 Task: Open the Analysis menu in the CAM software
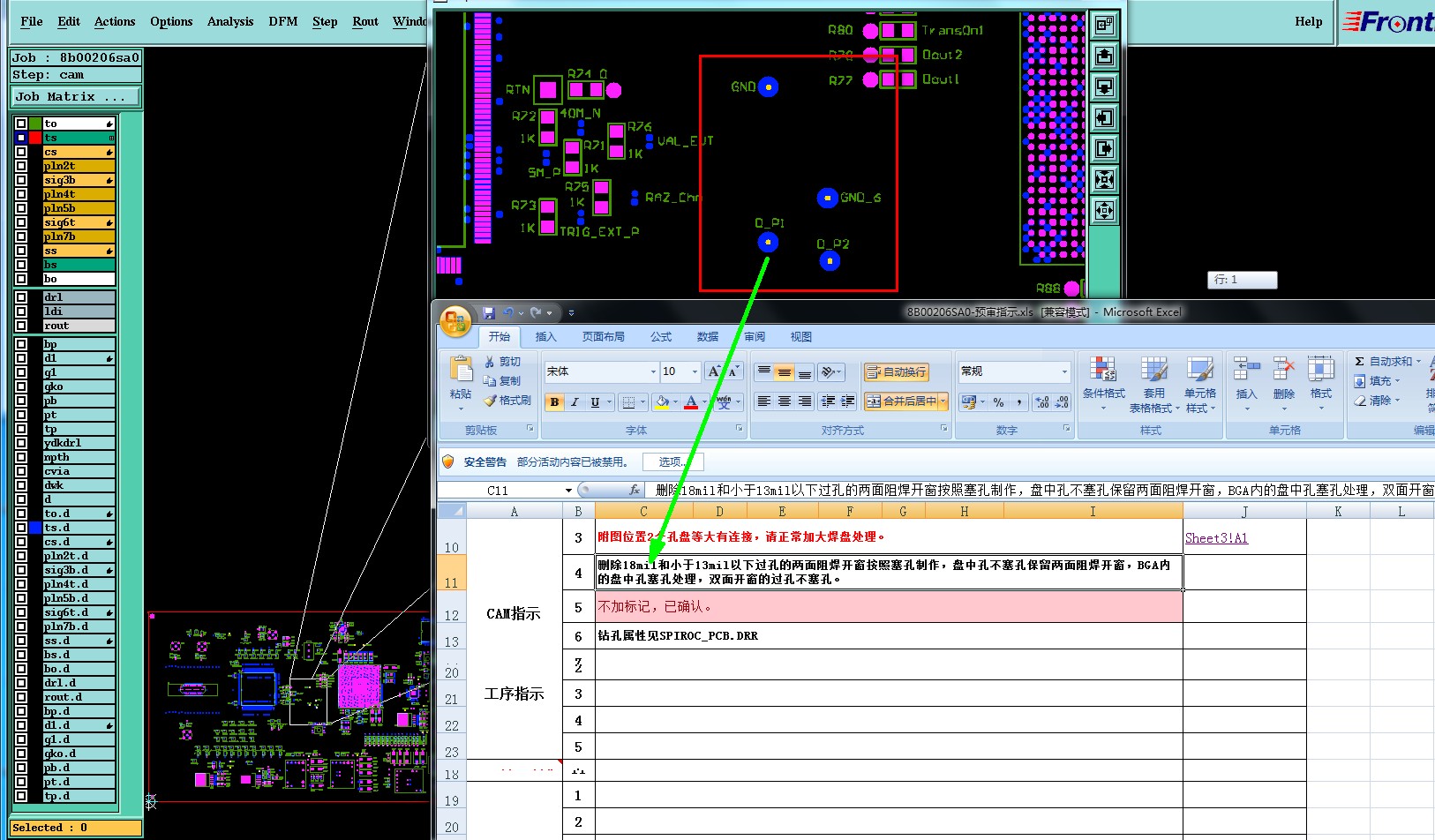click(230, 21)
